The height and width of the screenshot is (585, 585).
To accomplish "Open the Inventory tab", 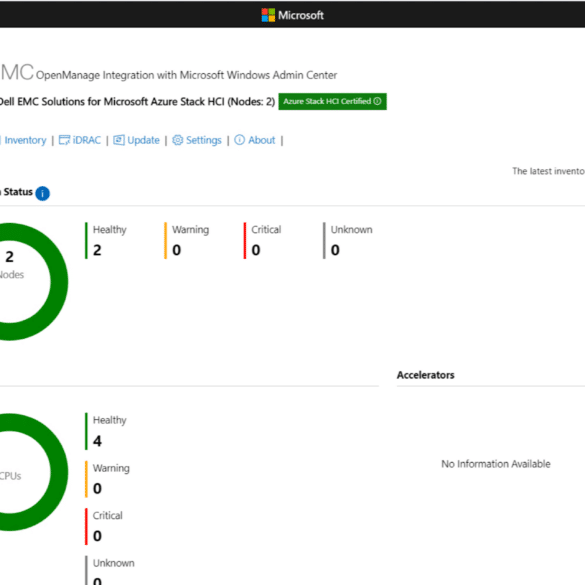I will tap(25, 140).
